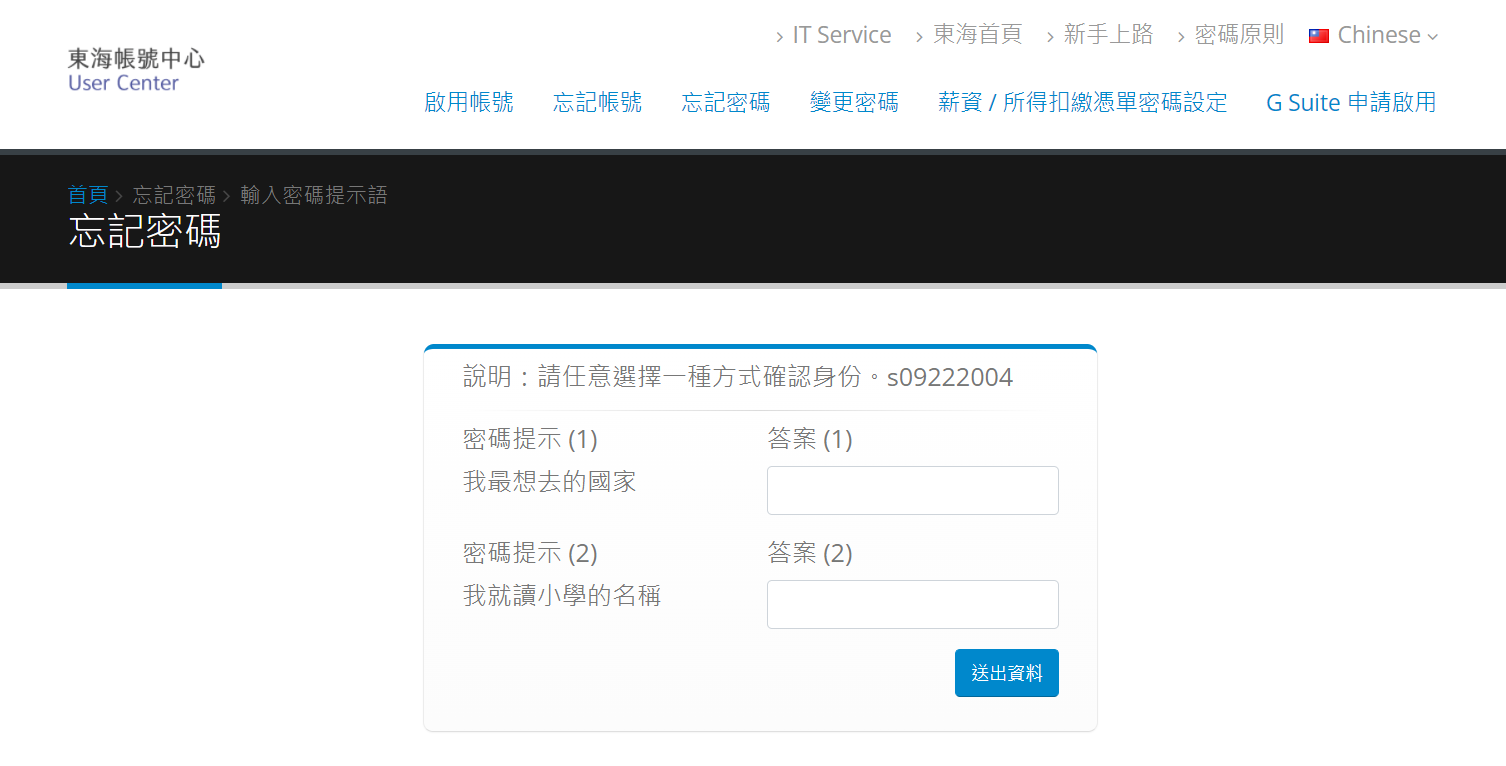Open 薪資 / 所得扣繳憑單密碼設定 menu item

pos(1083,102)
